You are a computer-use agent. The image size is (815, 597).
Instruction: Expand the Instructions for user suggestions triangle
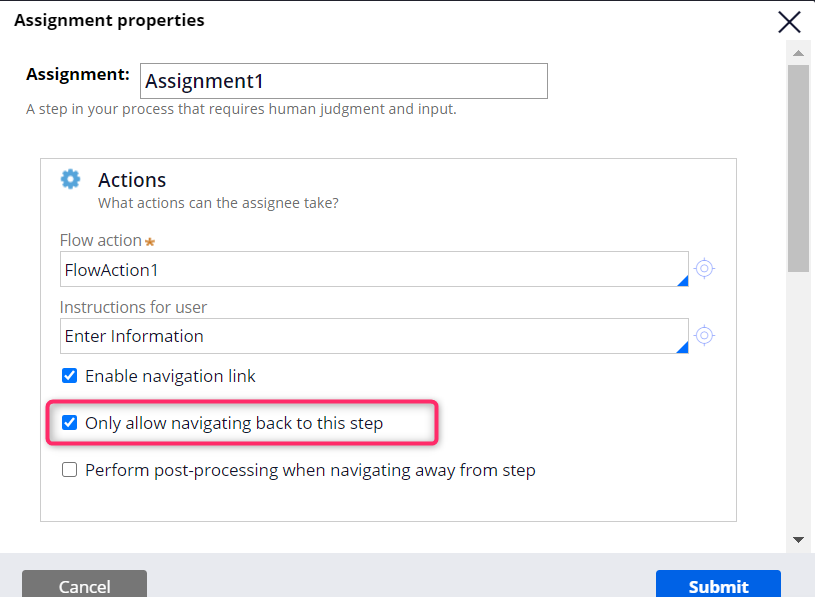(683, 348)
